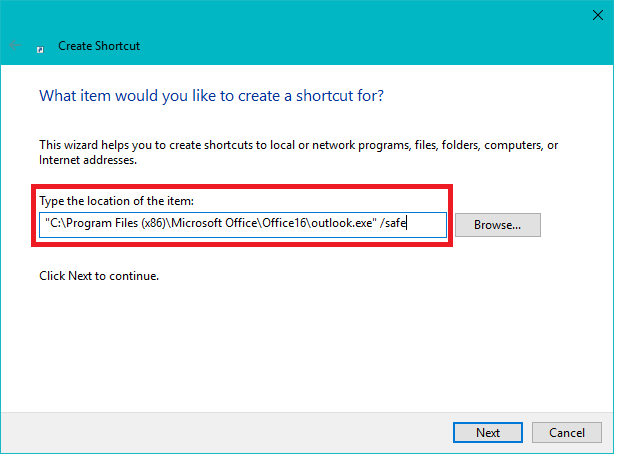Click the 'Click Next to continue' text

coord(99,275)
